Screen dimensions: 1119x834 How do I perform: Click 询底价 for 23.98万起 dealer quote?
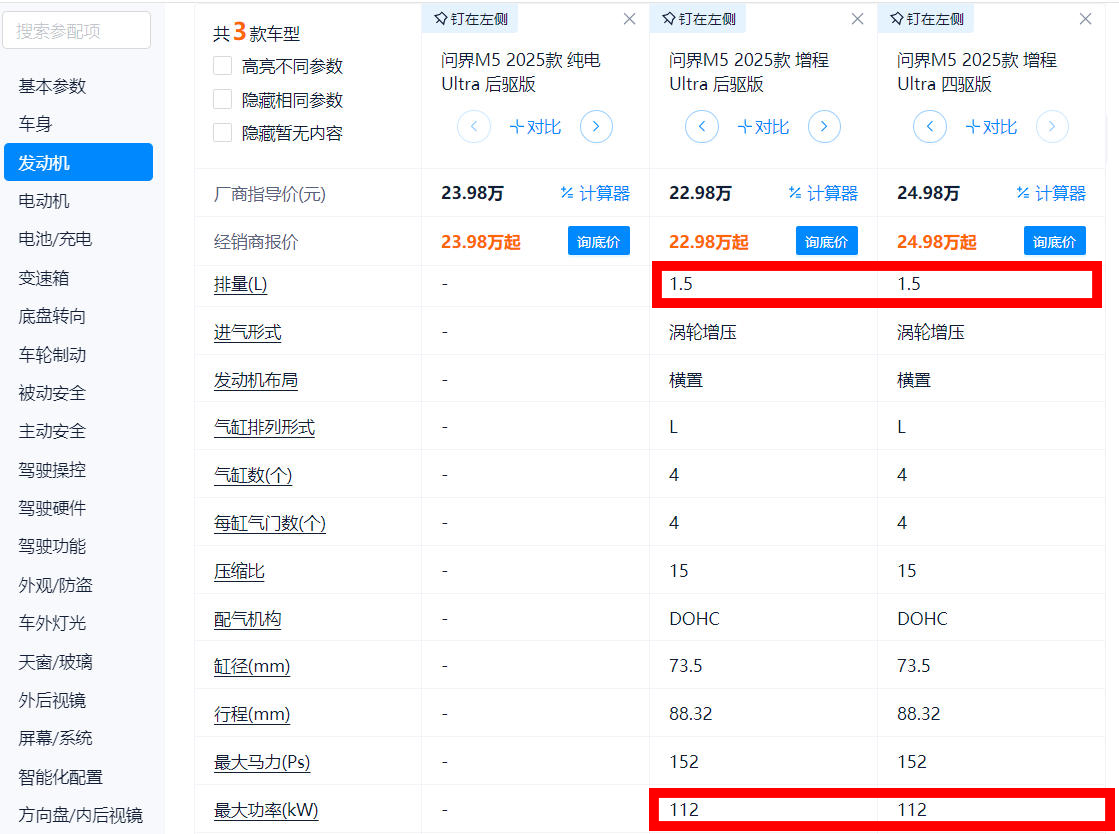(x=599, y=241)
